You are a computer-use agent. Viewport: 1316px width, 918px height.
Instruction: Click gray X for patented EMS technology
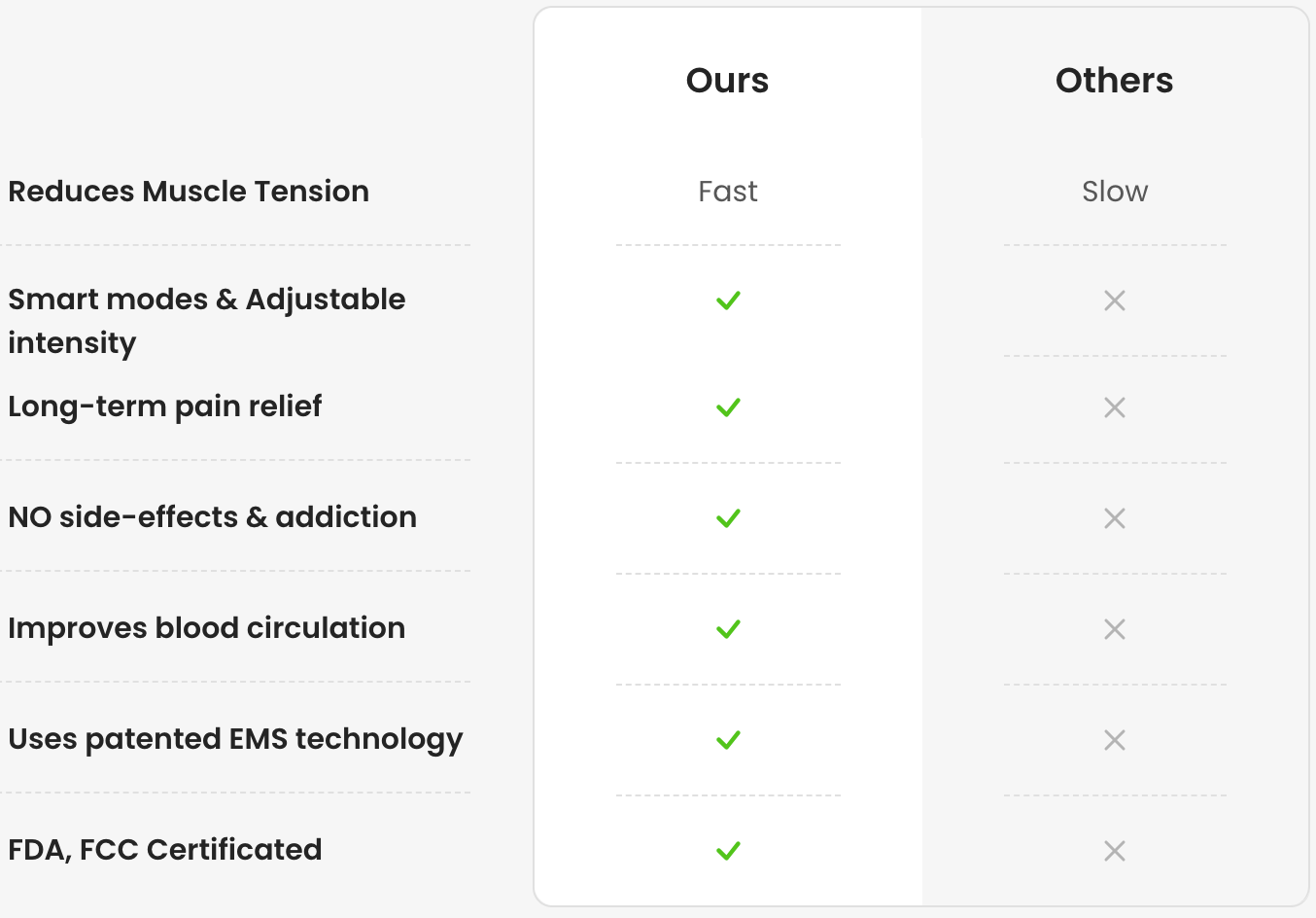1115,740
